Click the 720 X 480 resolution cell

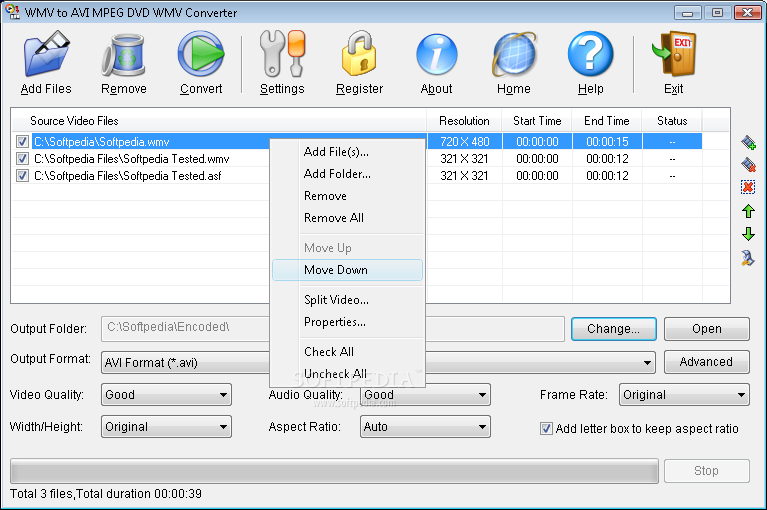coord(465,142)
